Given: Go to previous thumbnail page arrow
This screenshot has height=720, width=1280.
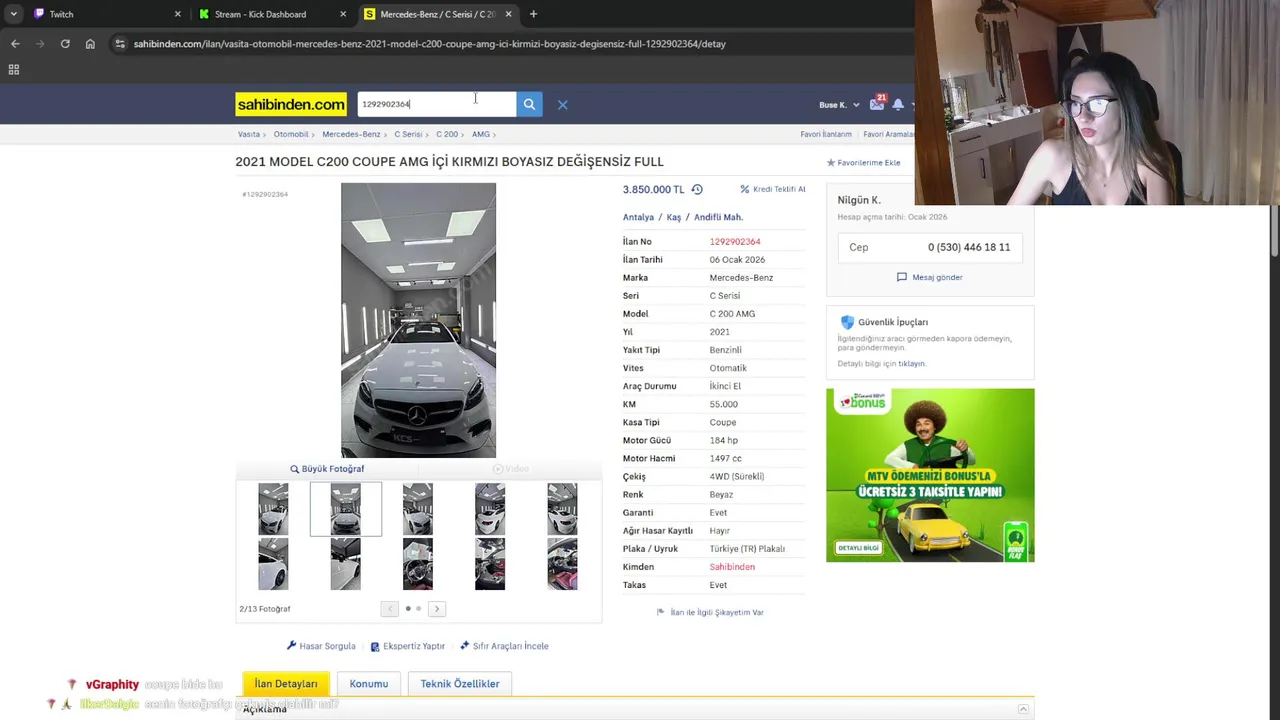Looking at the screenshot, I should [x=390, y=608].
